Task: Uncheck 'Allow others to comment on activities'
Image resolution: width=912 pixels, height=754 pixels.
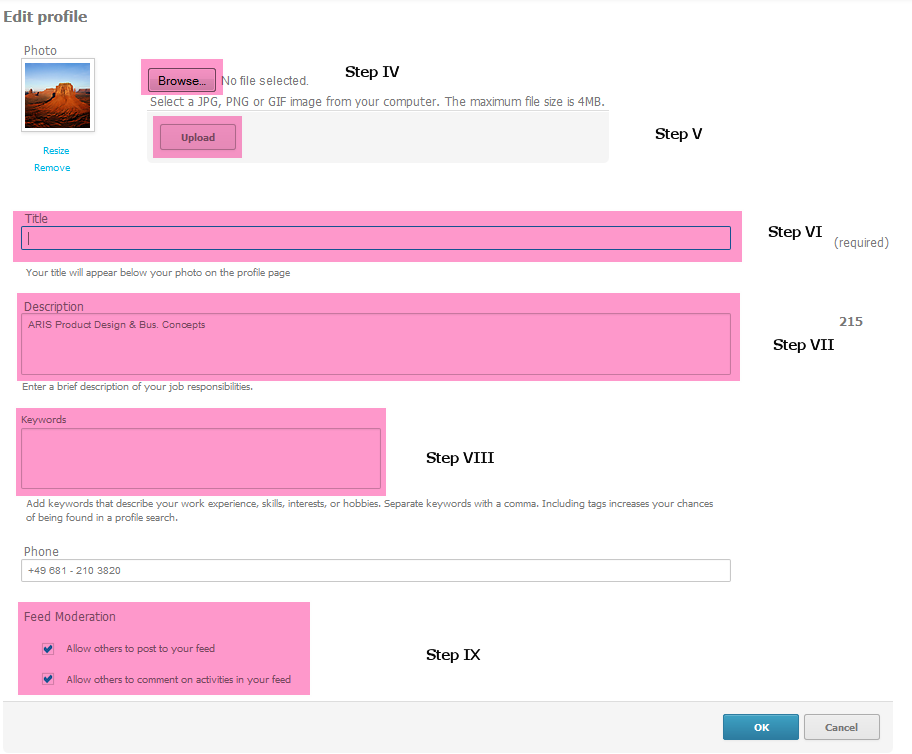Action: 48,679
